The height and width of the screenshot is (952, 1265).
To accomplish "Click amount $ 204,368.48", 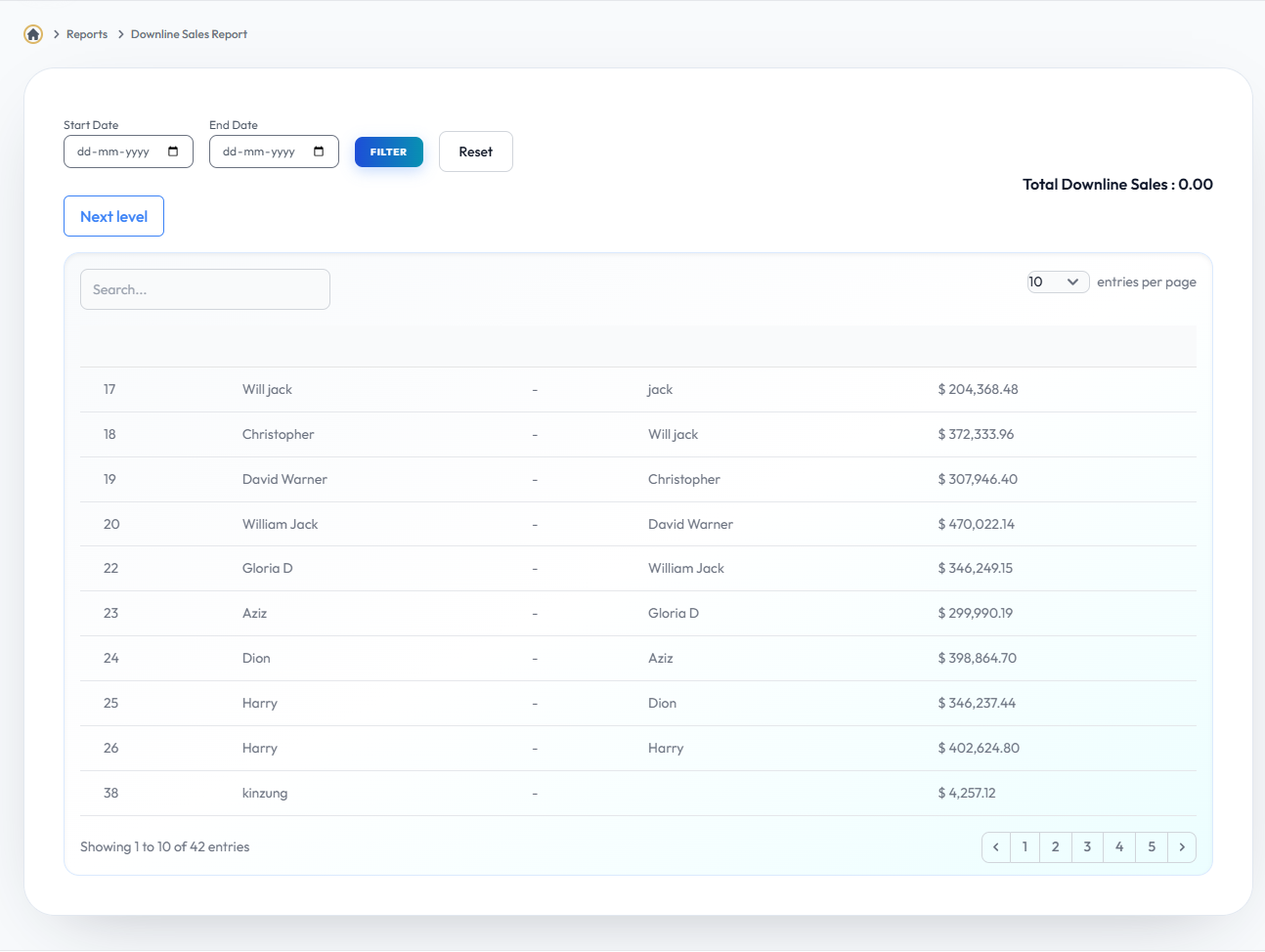I will [x=978, y=389].
